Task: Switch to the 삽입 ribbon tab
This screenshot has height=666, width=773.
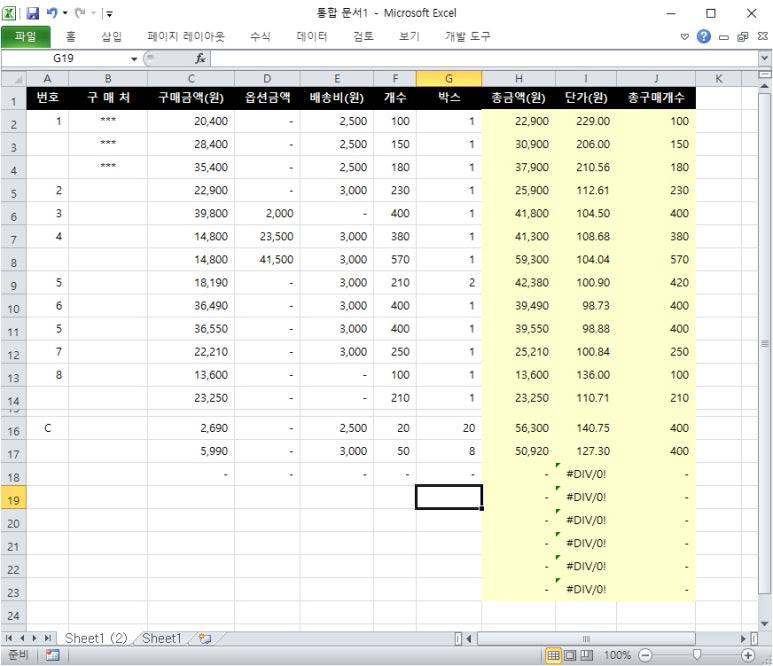Action: coord(111,36)
